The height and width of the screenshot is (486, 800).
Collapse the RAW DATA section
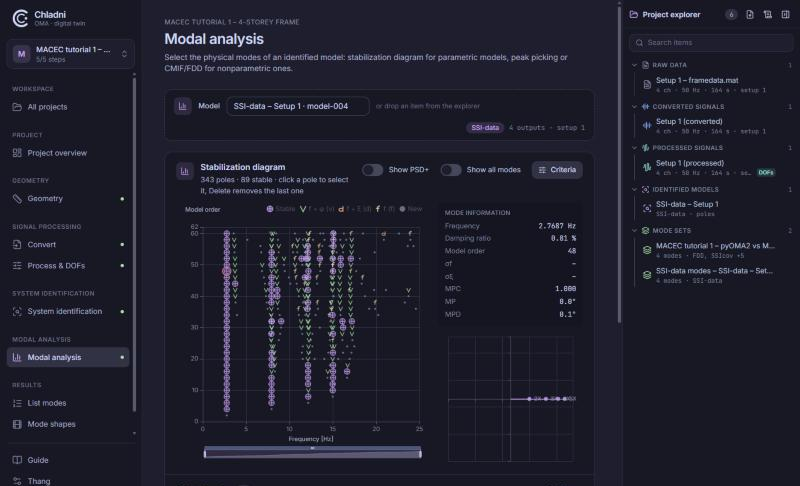click(634, 65)
